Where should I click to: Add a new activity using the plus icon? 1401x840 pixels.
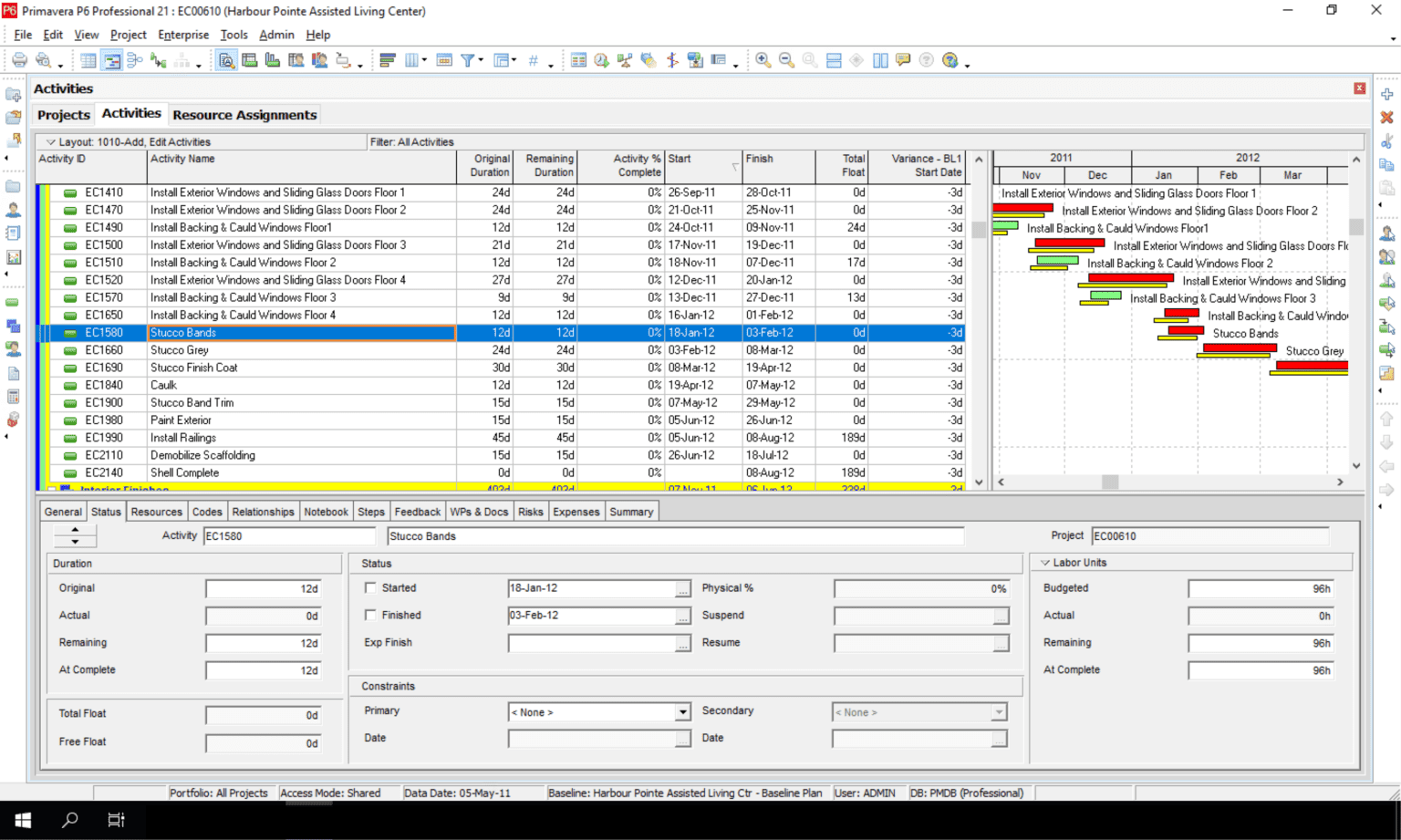click(1387, 95)
